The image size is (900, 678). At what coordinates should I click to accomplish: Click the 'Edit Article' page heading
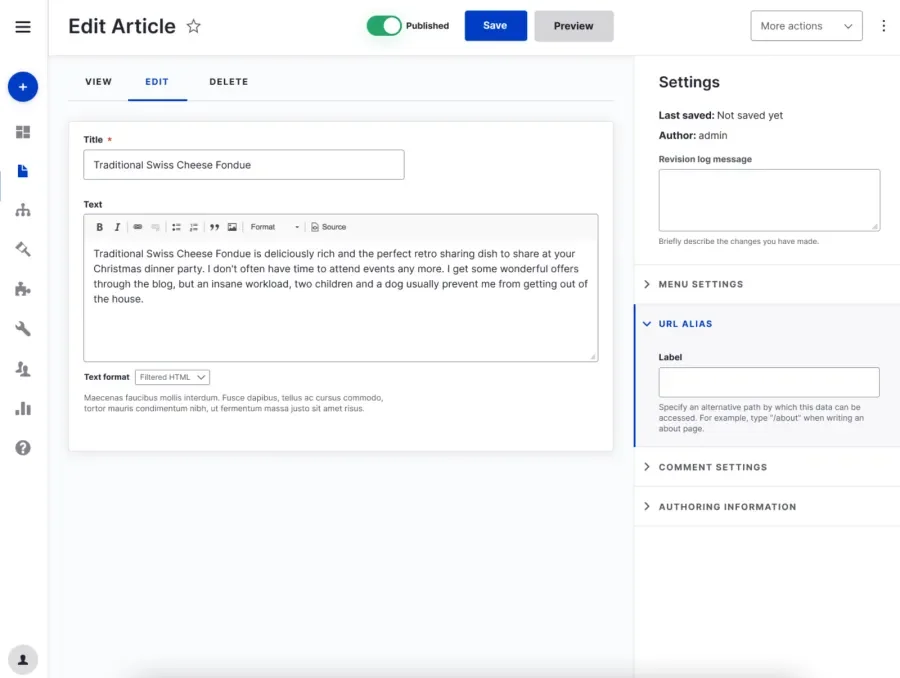click(122, 26)
